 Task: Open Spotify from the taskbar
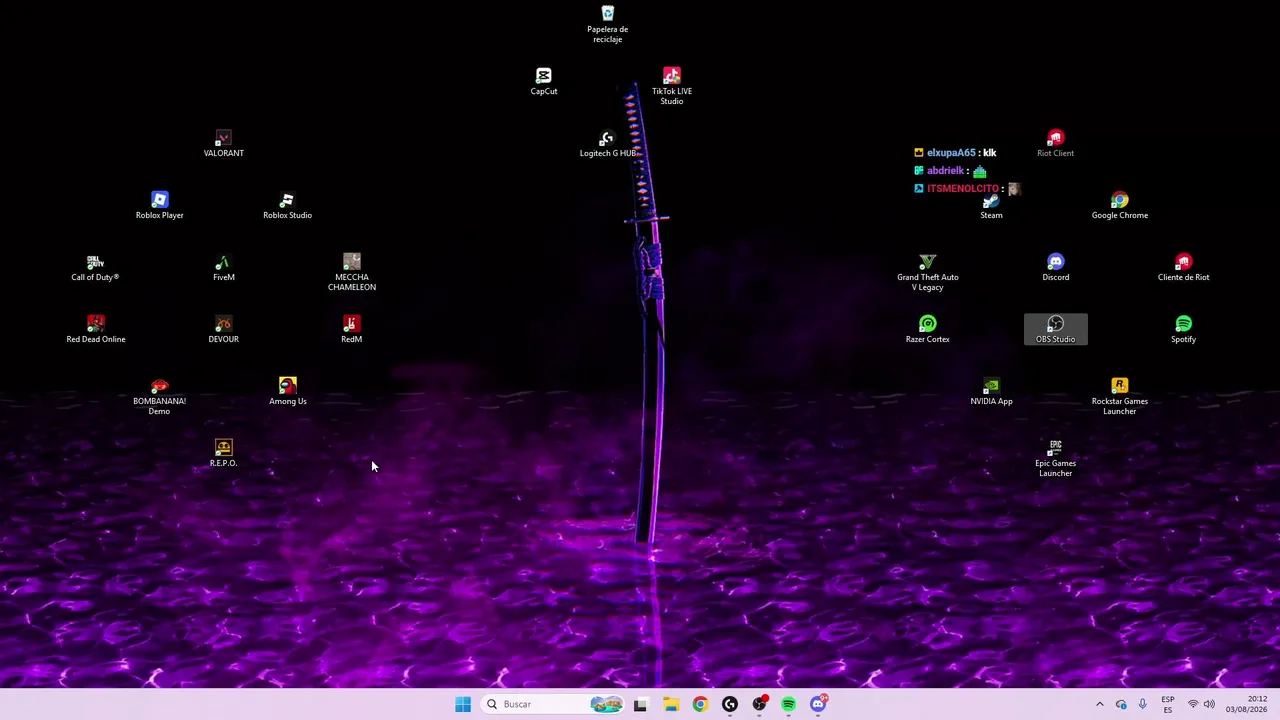pyautogui.click(x=788, y=704)
